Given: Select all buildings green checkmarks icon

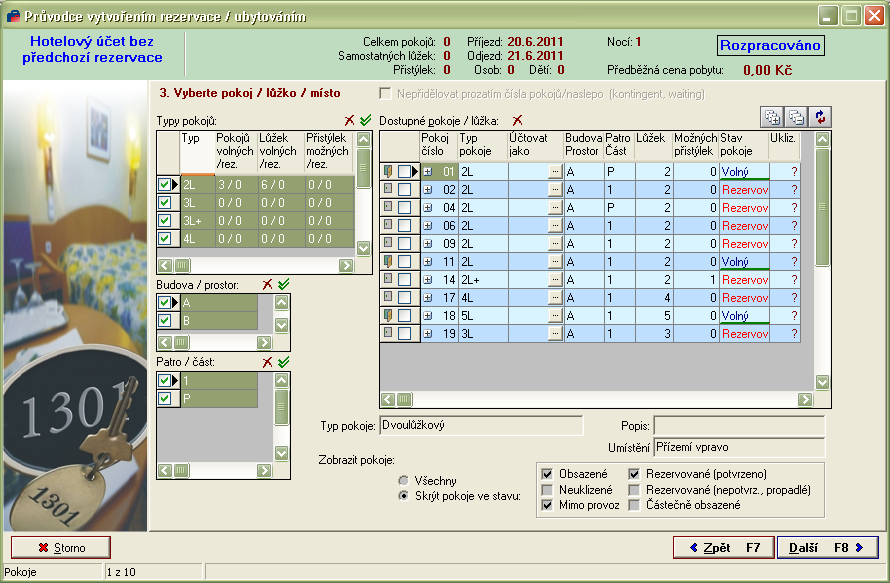Looking at the screenshot, I should 284,284.
